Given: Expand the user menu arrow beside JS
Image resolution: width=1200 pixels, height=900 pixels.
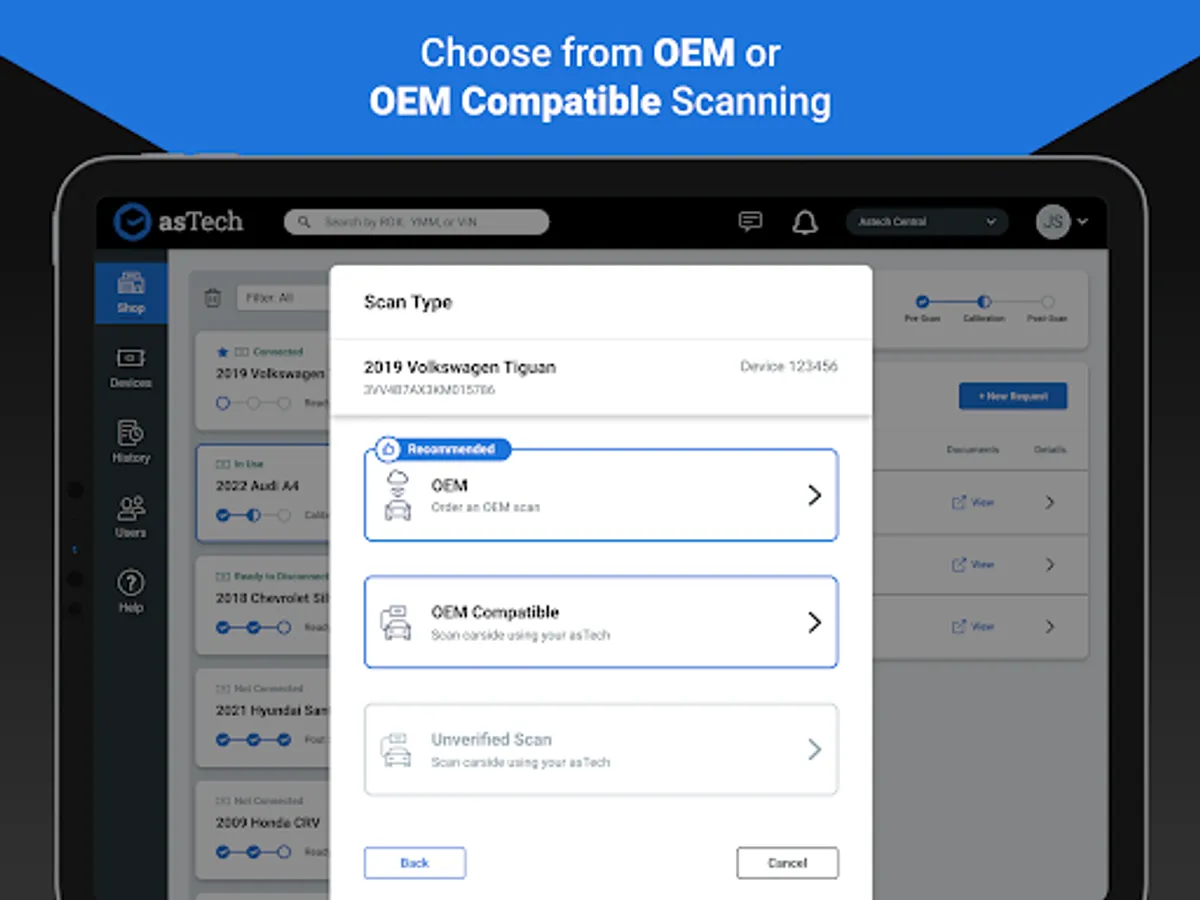Looking at the screenshot, I should pos(1083,222).
